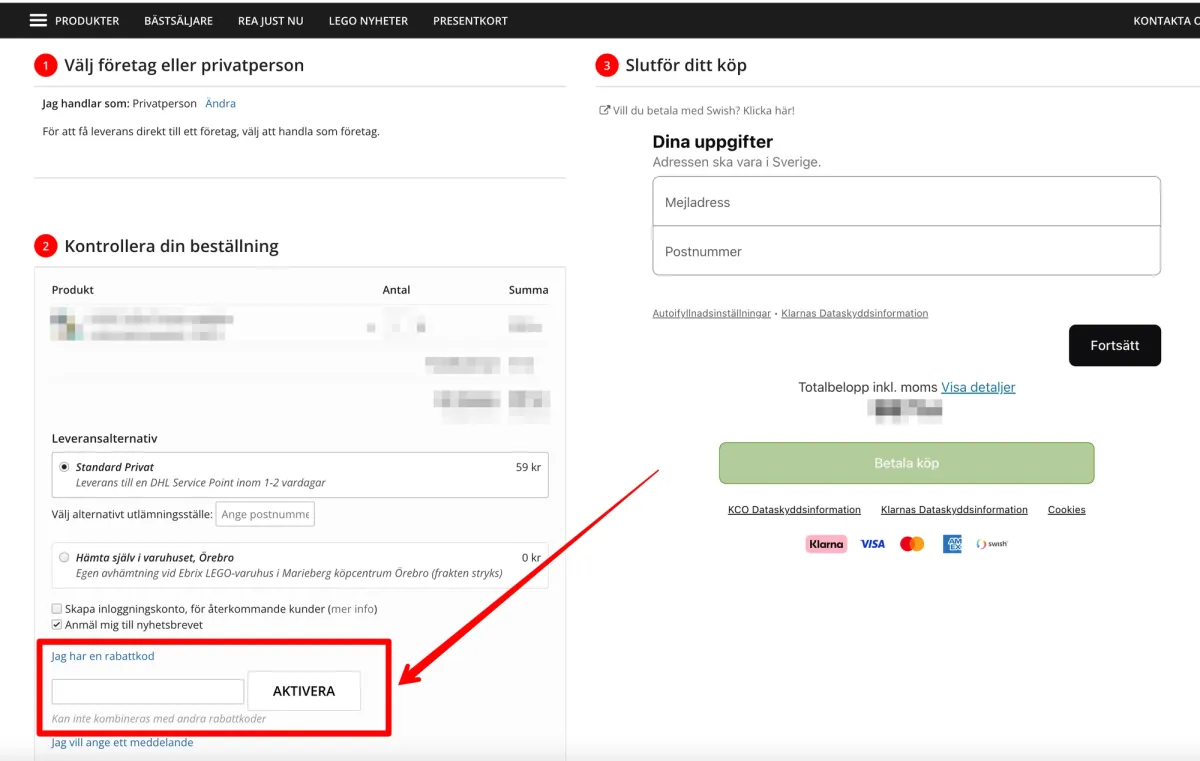The width and height of the screenshot is (1200, 761).
Task: Click the Mastercard payment logo
Action: [x=912, y=544]
